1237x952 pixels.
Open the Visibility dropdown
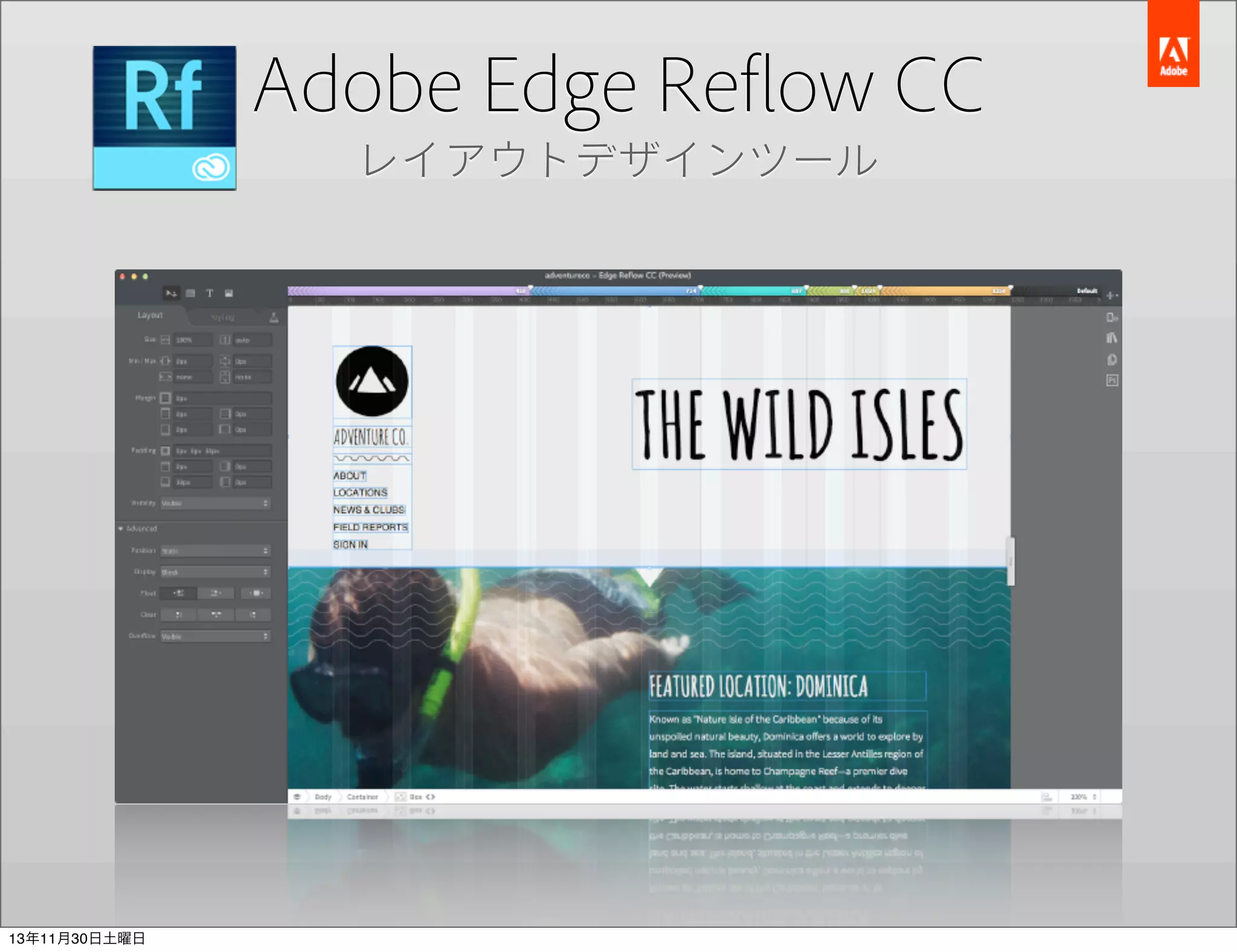pos(215,503)
